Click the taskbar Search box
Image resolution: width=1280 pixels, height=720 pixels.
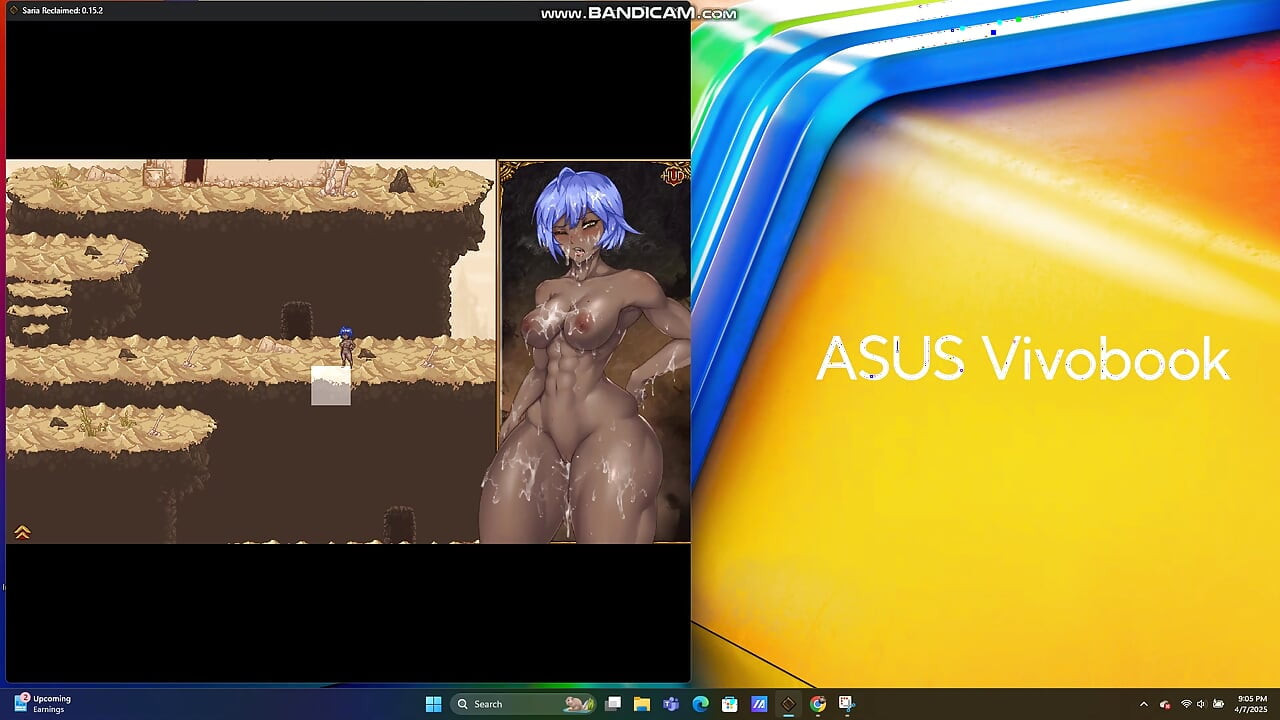tap(524, 704)
